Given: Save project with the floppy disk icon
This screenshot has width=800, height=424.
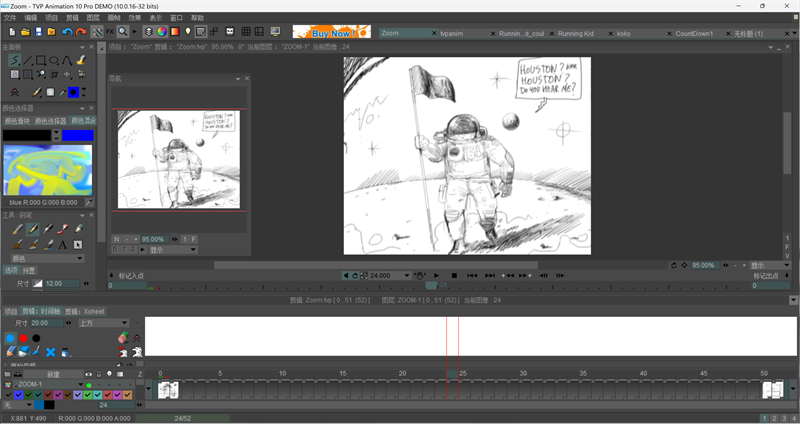Looking at the screenshot, I should pyautogui.click(x=38, y=32).
